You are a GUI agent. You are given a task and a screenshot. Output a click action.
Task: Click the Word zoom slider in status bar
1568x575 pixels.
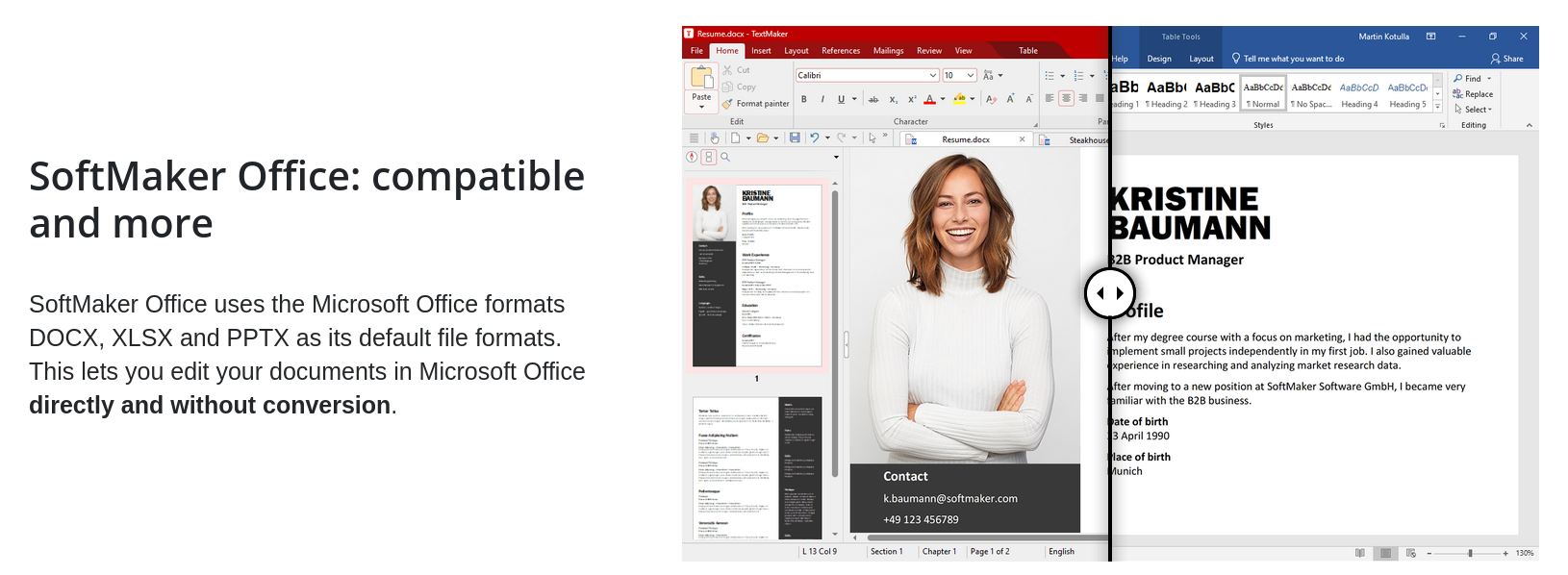coord(1468,553)
